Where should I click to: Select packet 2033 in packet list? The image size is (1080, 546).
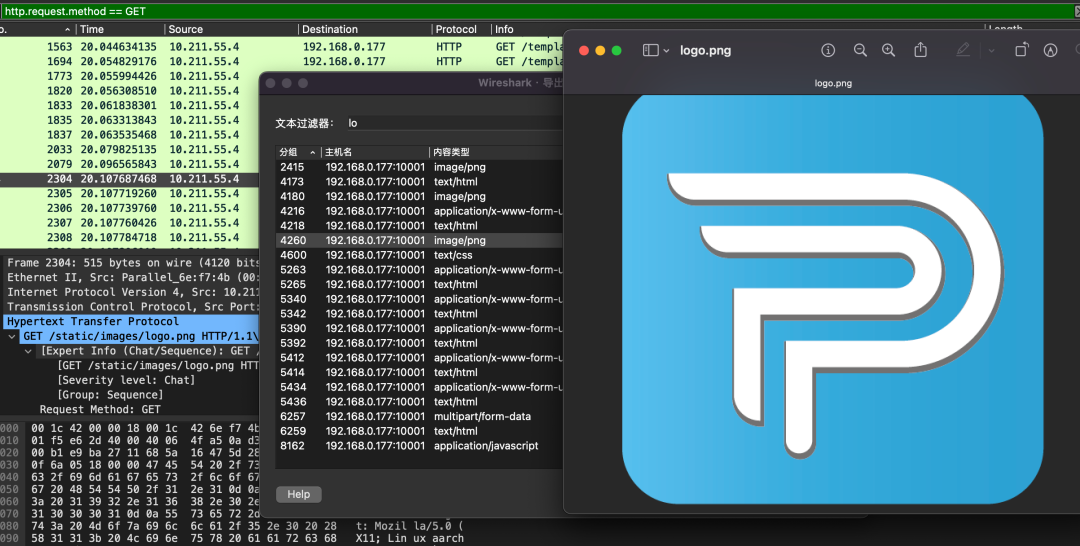point(129,149)
